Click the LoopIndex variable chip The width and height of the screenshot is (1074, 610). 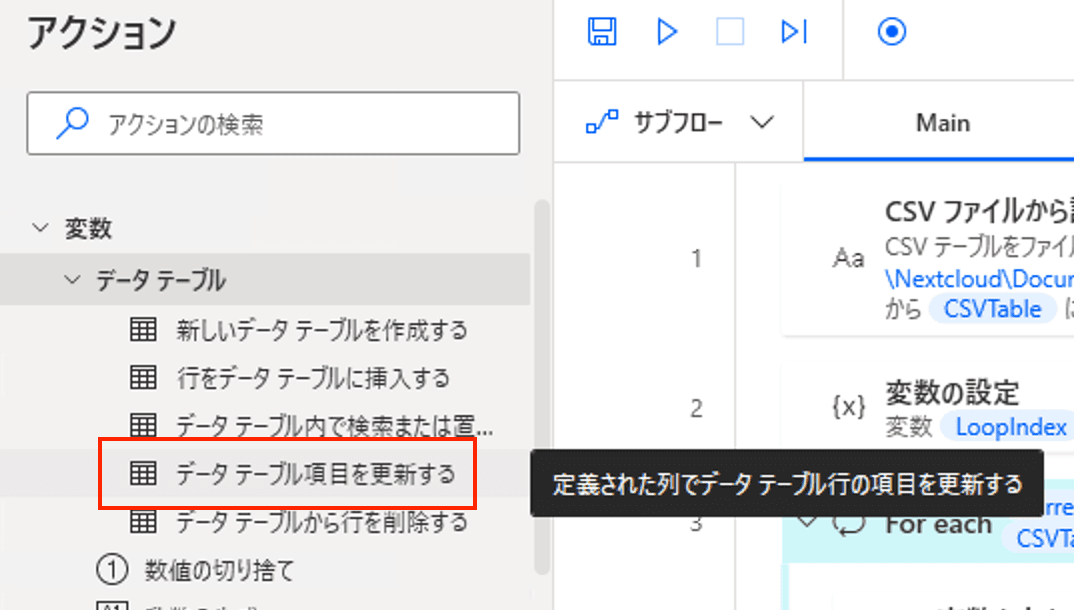point(1010,427)
